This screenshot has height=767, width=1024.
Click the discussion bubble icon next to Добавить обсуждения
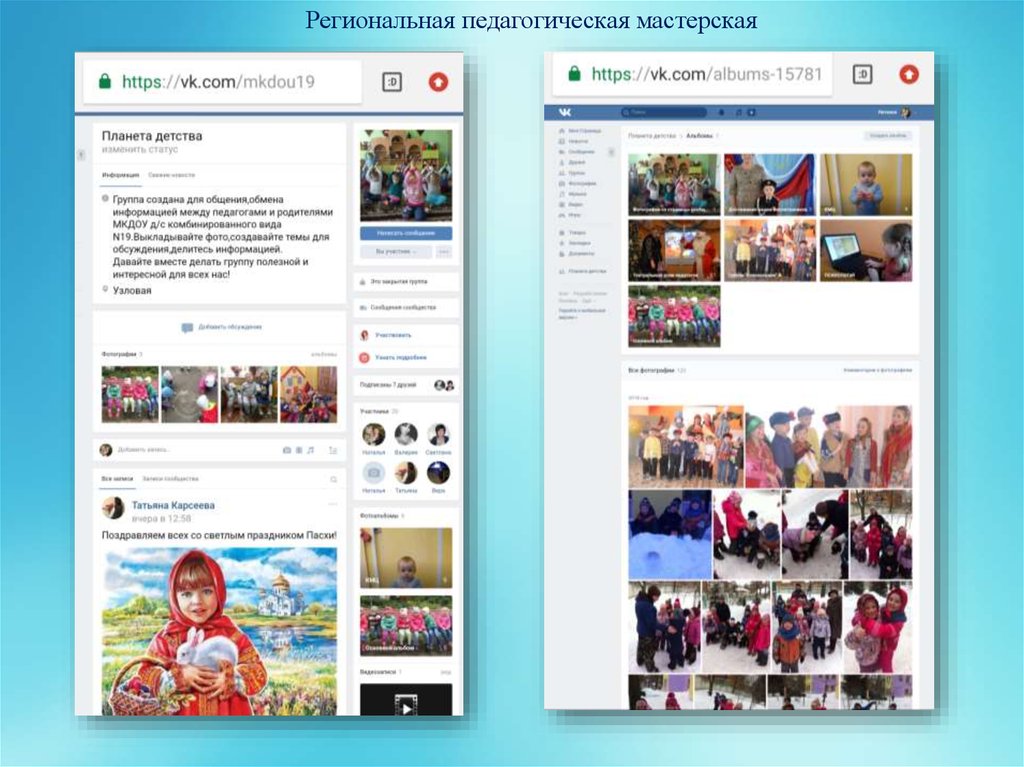coord(187,327)
